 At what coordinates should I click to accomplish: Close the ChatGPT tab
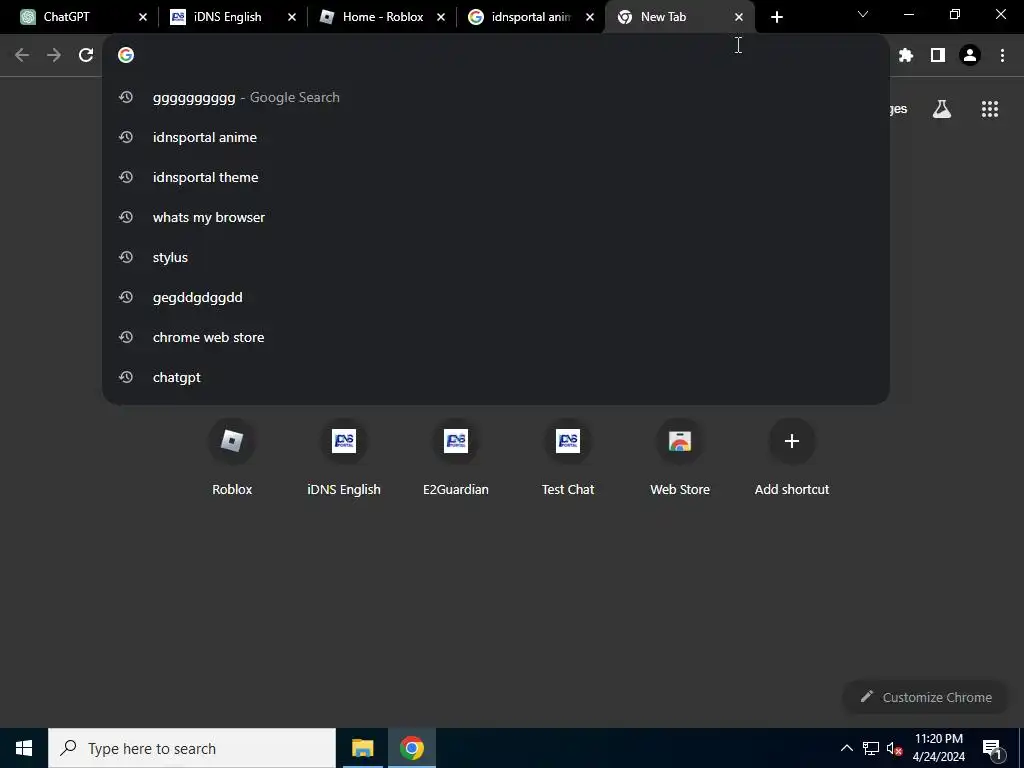[x=143, y=18]
